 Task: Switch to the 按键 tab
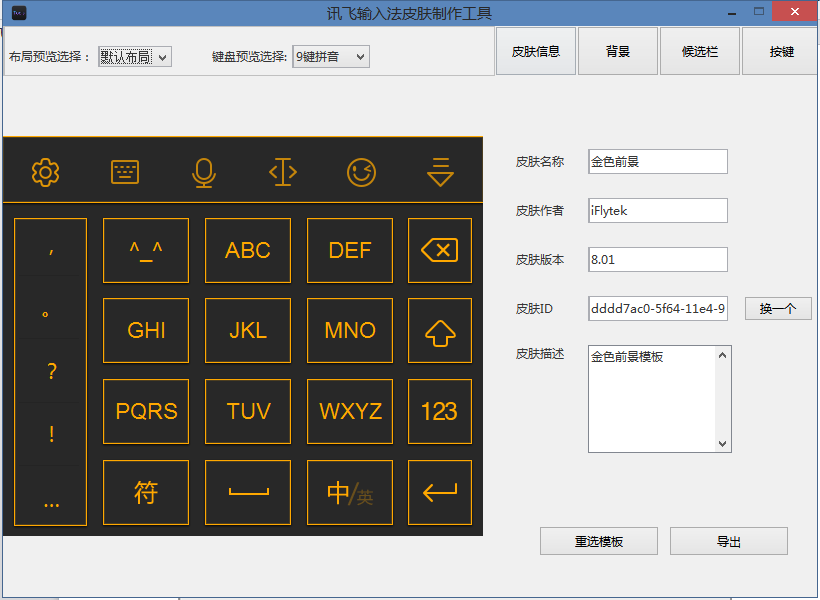click(781, 51)
